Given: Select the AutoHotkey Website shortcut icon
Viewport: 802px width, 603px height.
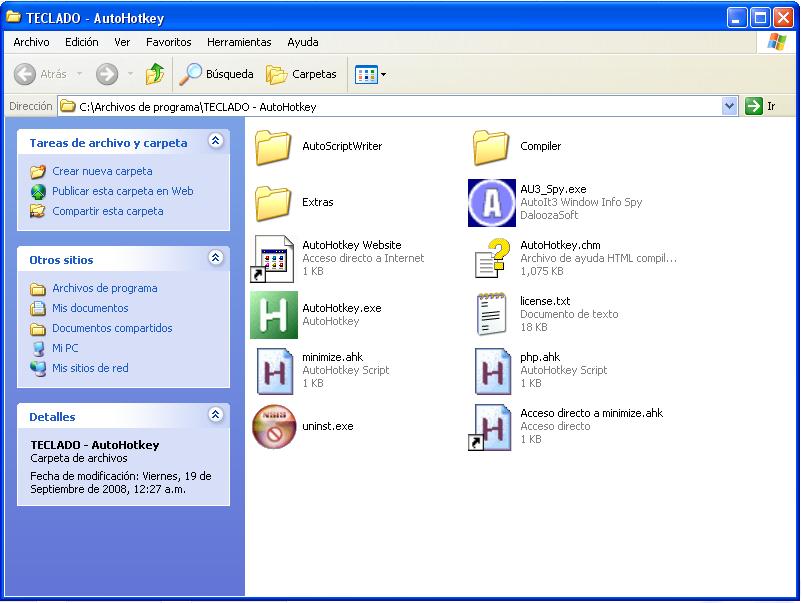Looking at the screenshot, I should pyautogui.click(x=273, y=259).
